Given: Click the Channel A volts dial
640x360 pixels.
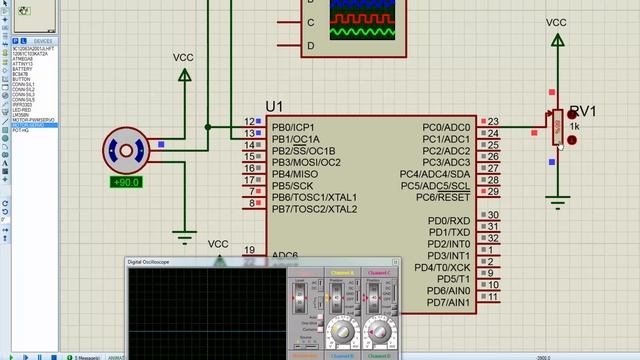Looking at the screenshot, I should coord(342,332).
